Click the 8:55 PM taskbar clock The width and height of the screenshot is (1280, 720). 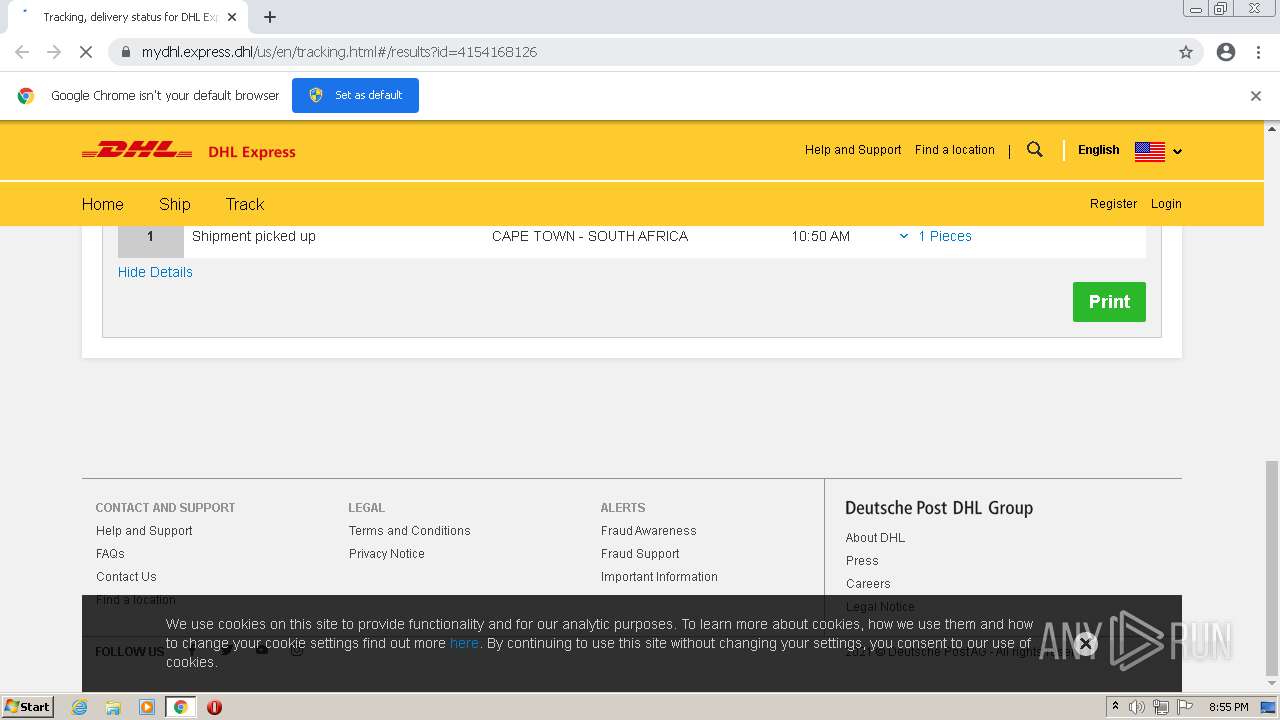(1228, 707)
